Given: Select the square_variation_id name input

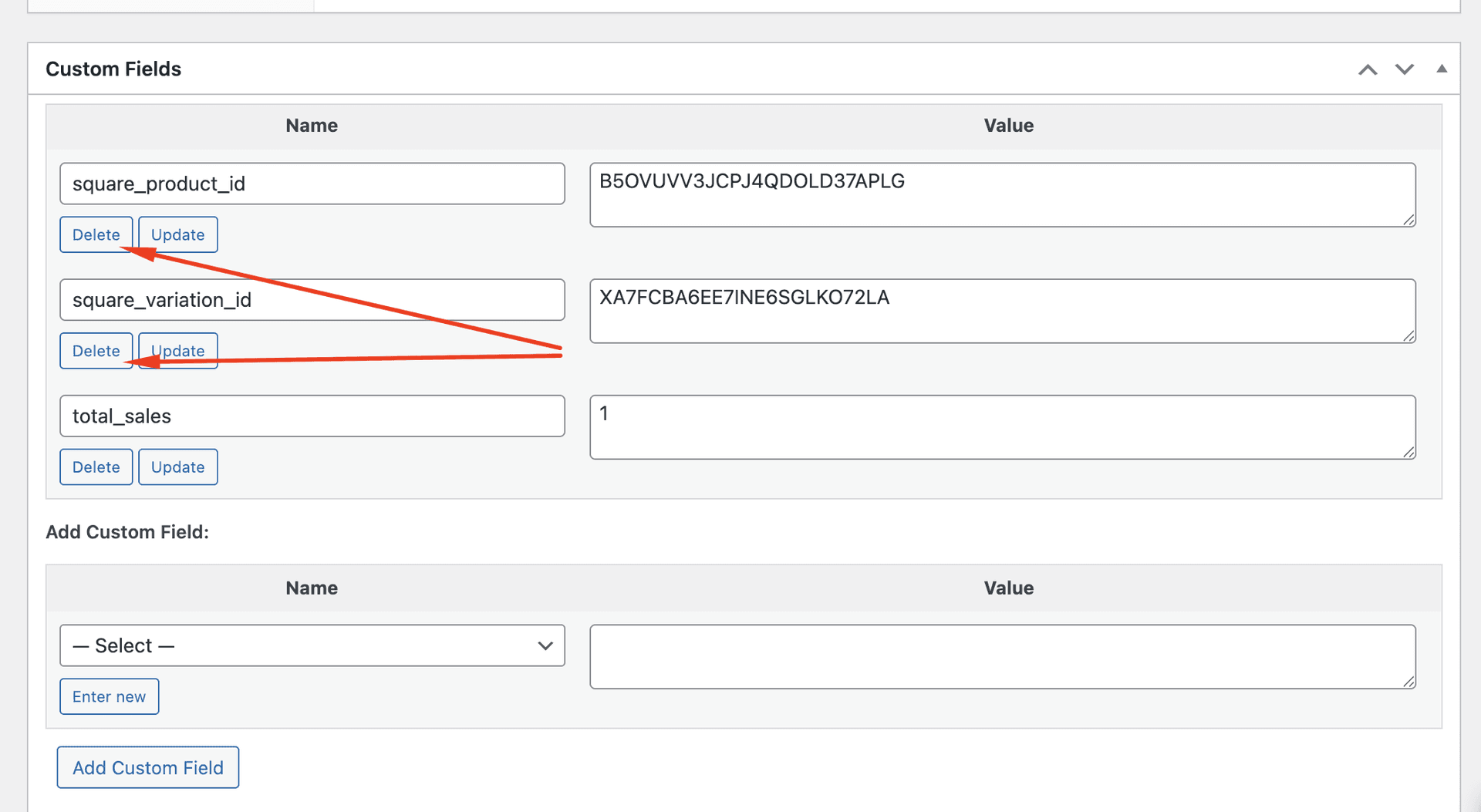Looking at the screenshot, I should 312,300.
